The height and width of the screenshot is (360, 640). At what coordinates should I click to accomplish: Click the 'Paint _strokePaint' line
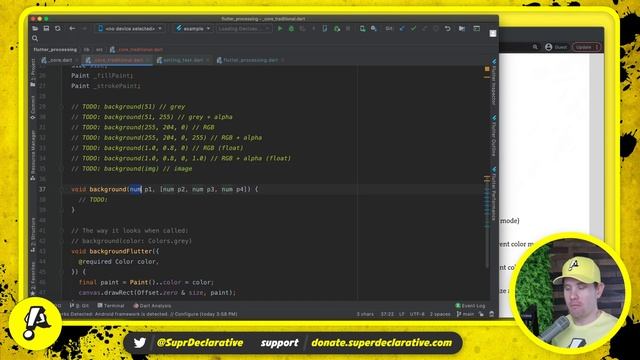106,86
